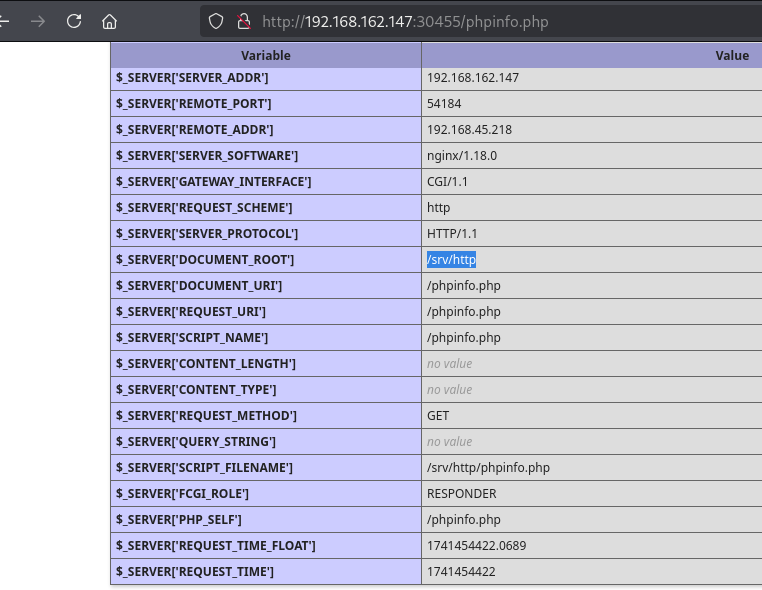Click the forward navigation arrow

[x=38, y=21]
